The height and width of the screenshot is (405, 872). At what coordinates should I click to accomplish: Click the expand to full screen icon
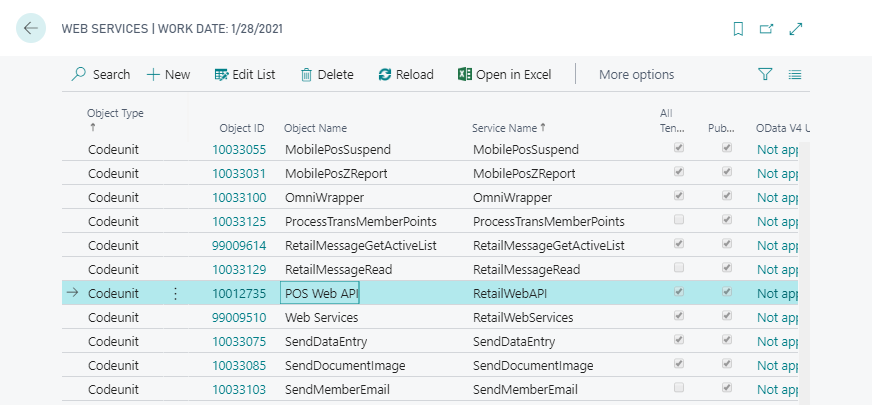[x=796, y=29]
